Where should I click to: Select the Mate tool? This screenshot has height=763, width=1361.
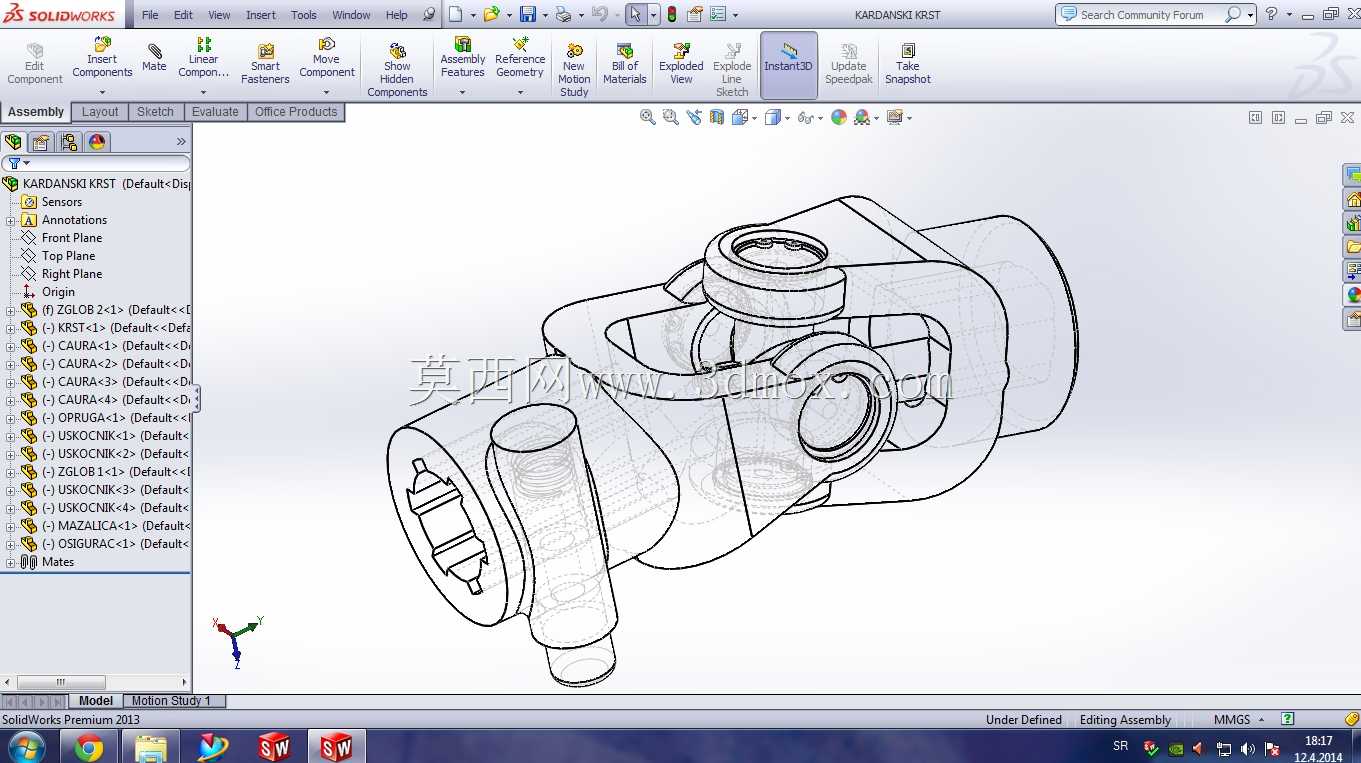click(154, 58)
